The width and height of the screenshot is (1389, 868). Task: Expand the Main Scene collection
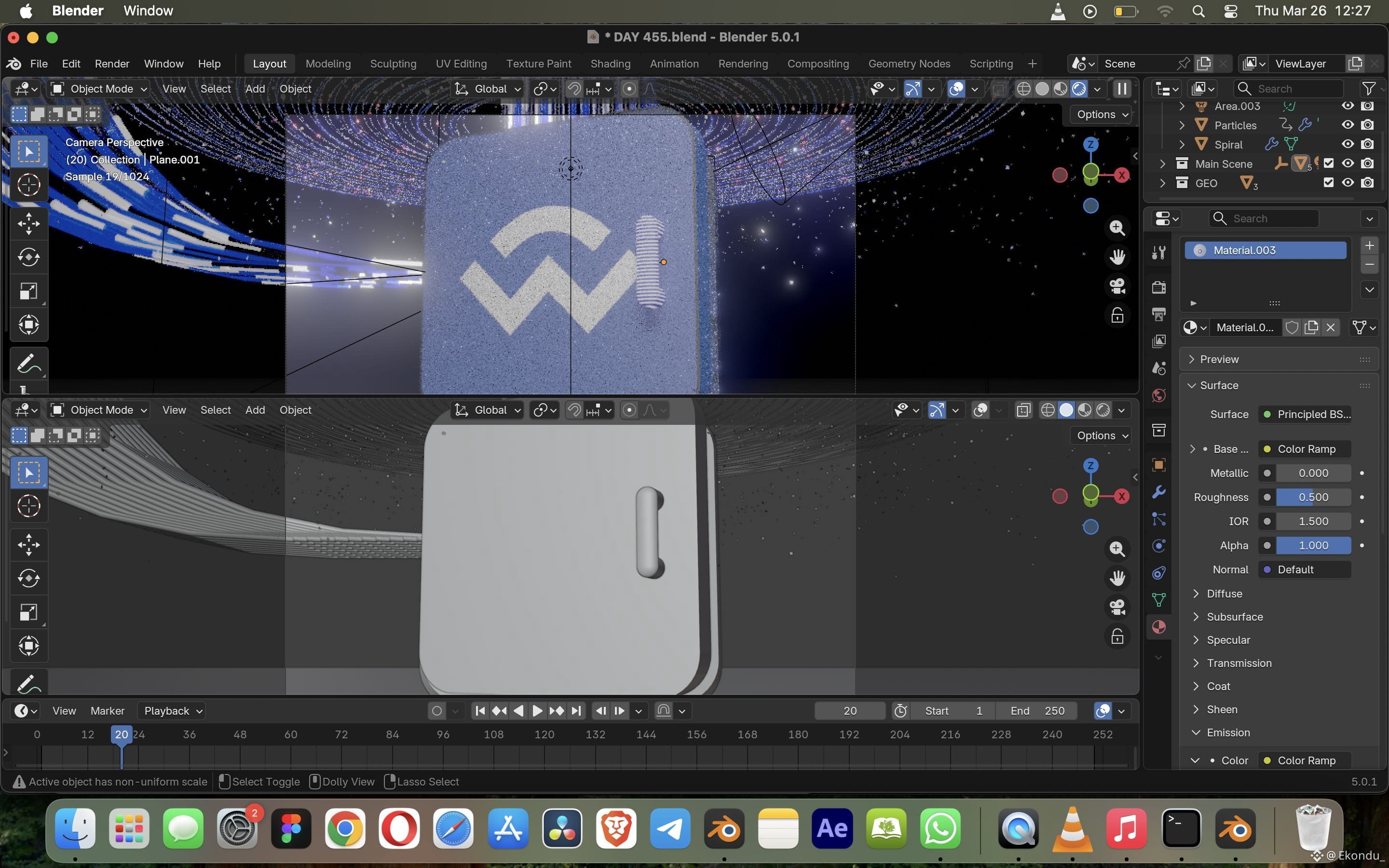(x=1162, y=163)
